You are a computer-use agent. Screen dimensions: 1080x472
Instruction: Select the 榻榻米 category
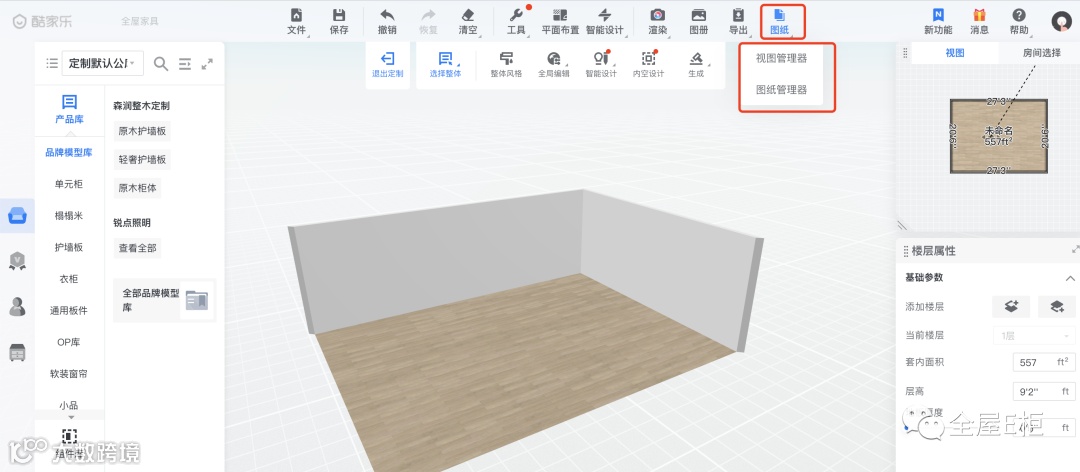(69, 216)
